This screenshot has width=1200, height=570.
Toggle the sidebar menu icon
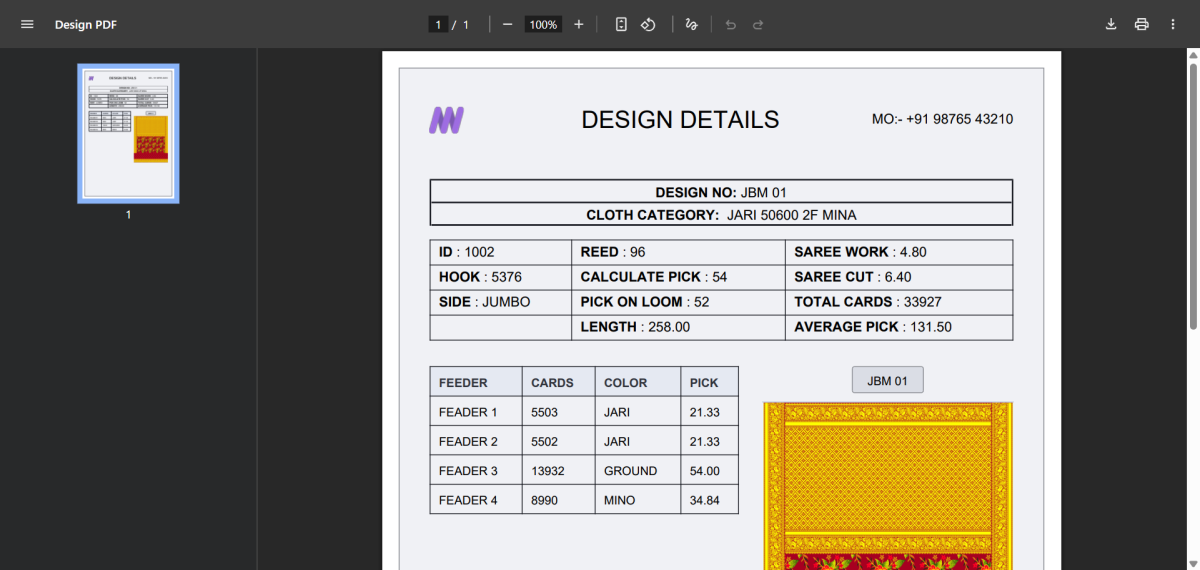click(x=27, y=24)
